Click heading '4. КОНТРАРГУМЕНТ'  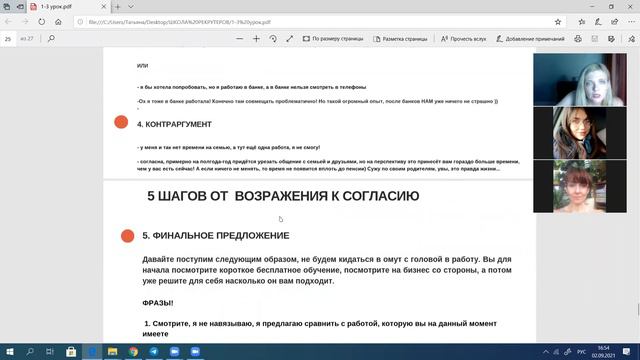coord(174,124)
